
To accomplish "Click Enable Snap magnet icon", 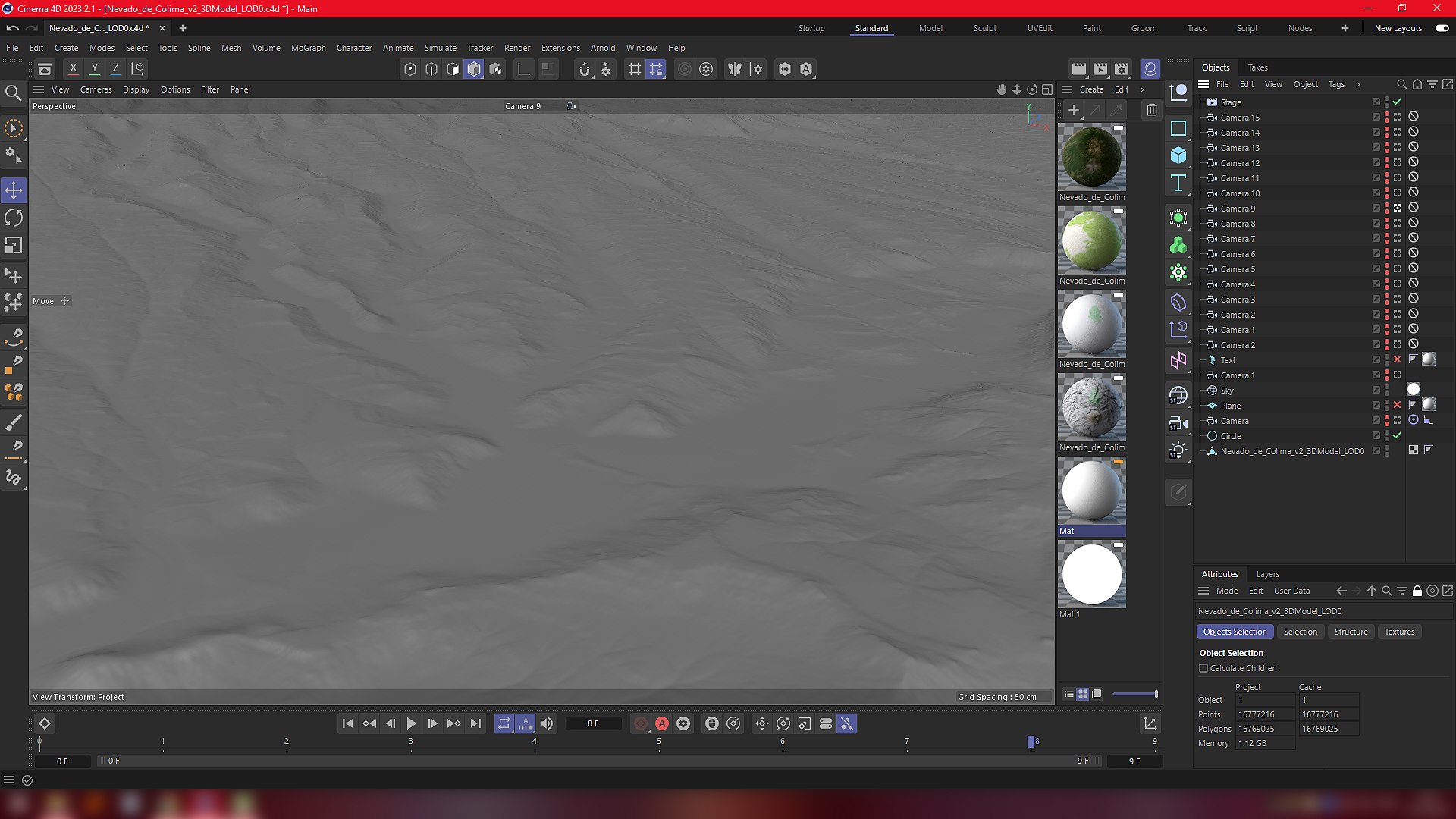I will pyautogui.click(x=585, y=69).
